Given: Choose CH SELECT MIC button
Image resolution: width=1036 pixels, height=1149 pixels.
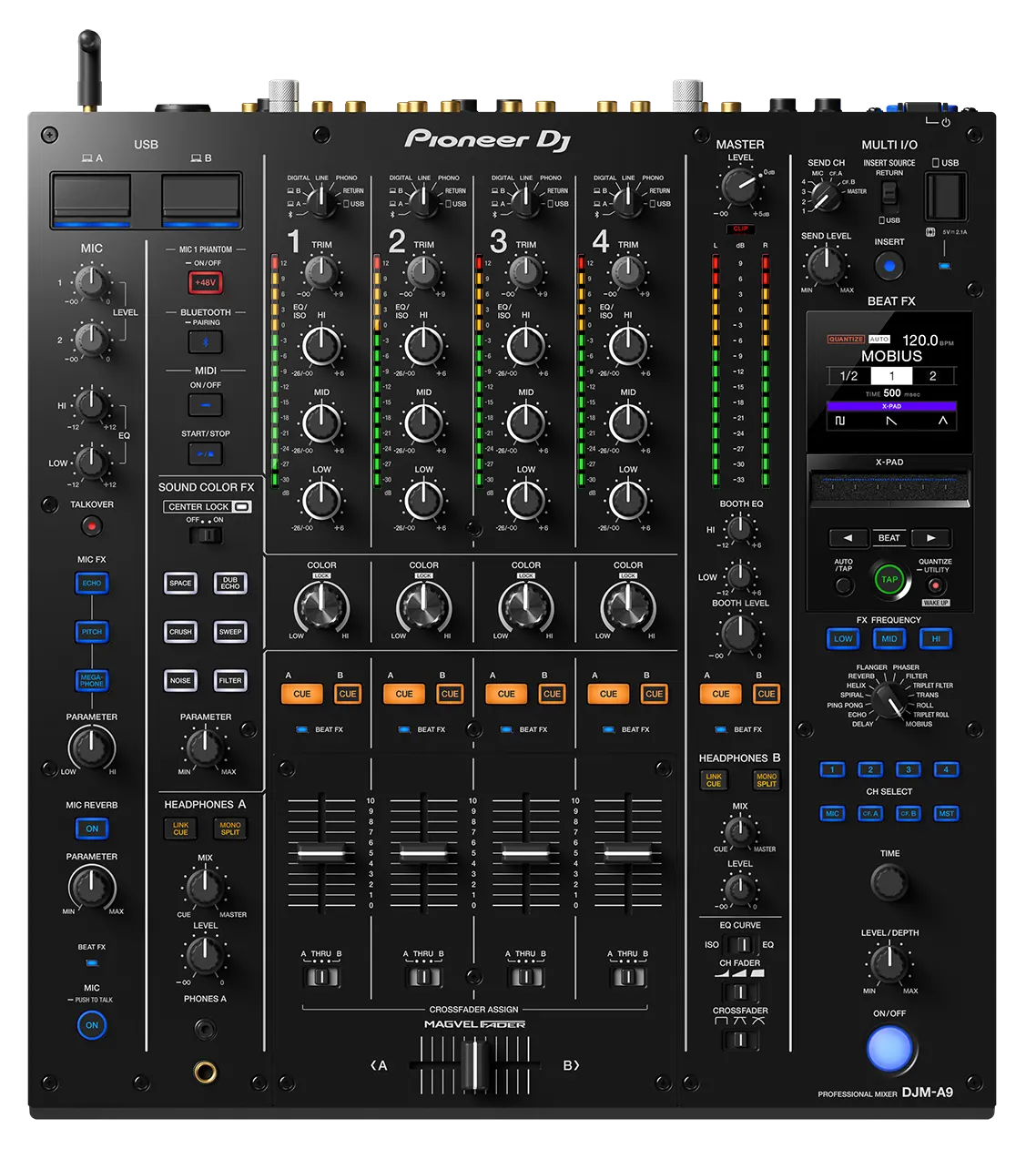Looking at the screenshot, I should [832, 814].
